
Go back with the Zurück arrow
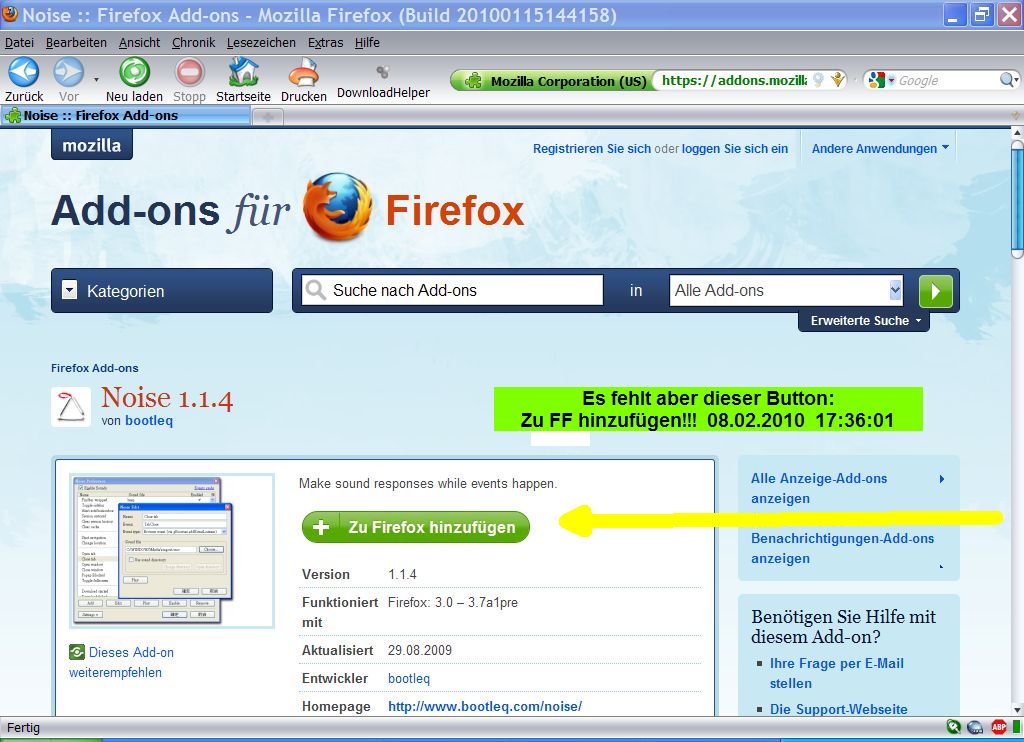[x=24, y=73]
